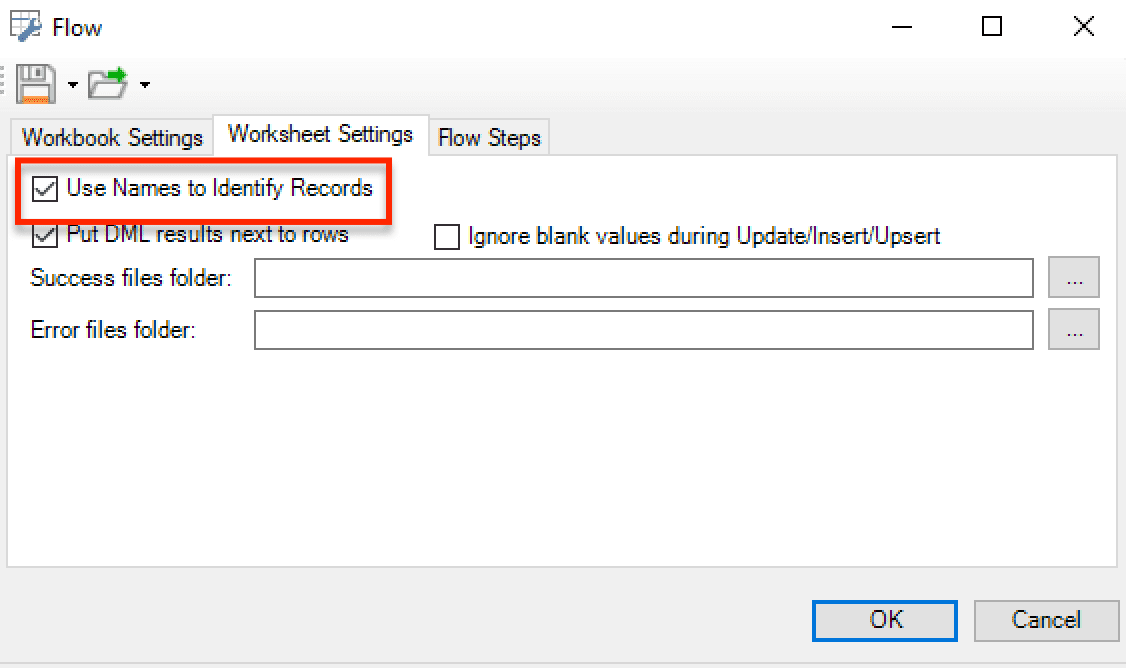
Task: Click the Save floppy disk icon
Action: click(x=36, y=84)
